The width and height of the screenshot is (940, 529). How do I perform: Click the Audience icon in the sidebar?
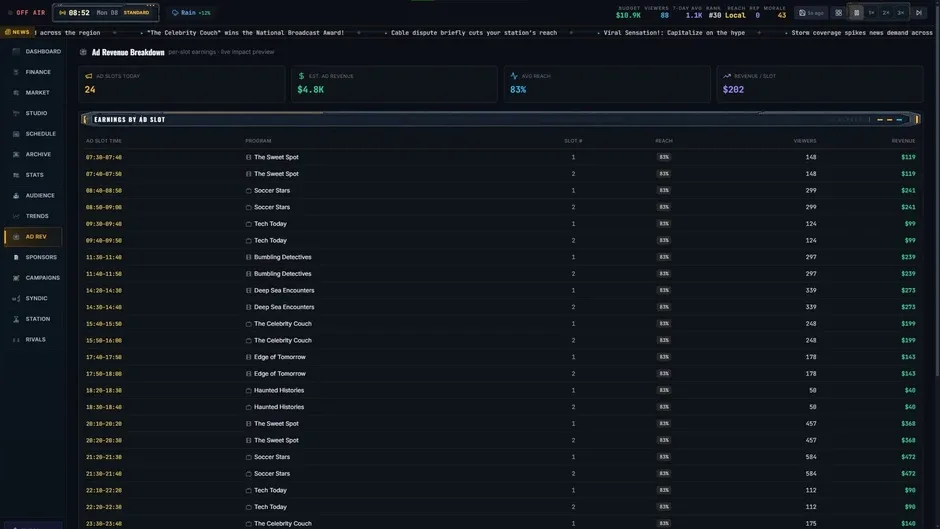16,196
